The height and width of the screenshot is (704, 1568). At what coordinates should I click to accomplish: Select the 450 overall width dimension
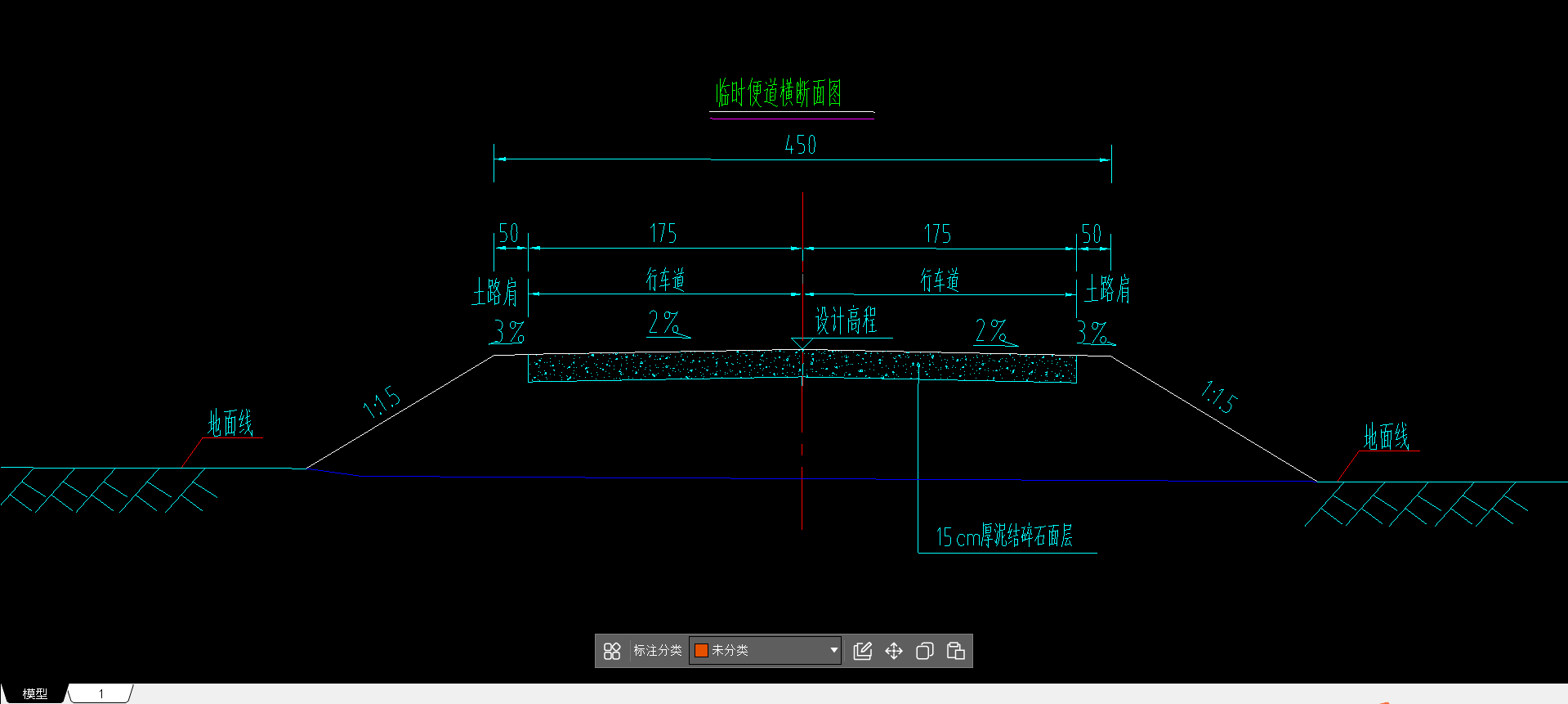click(x=801, y=145)
